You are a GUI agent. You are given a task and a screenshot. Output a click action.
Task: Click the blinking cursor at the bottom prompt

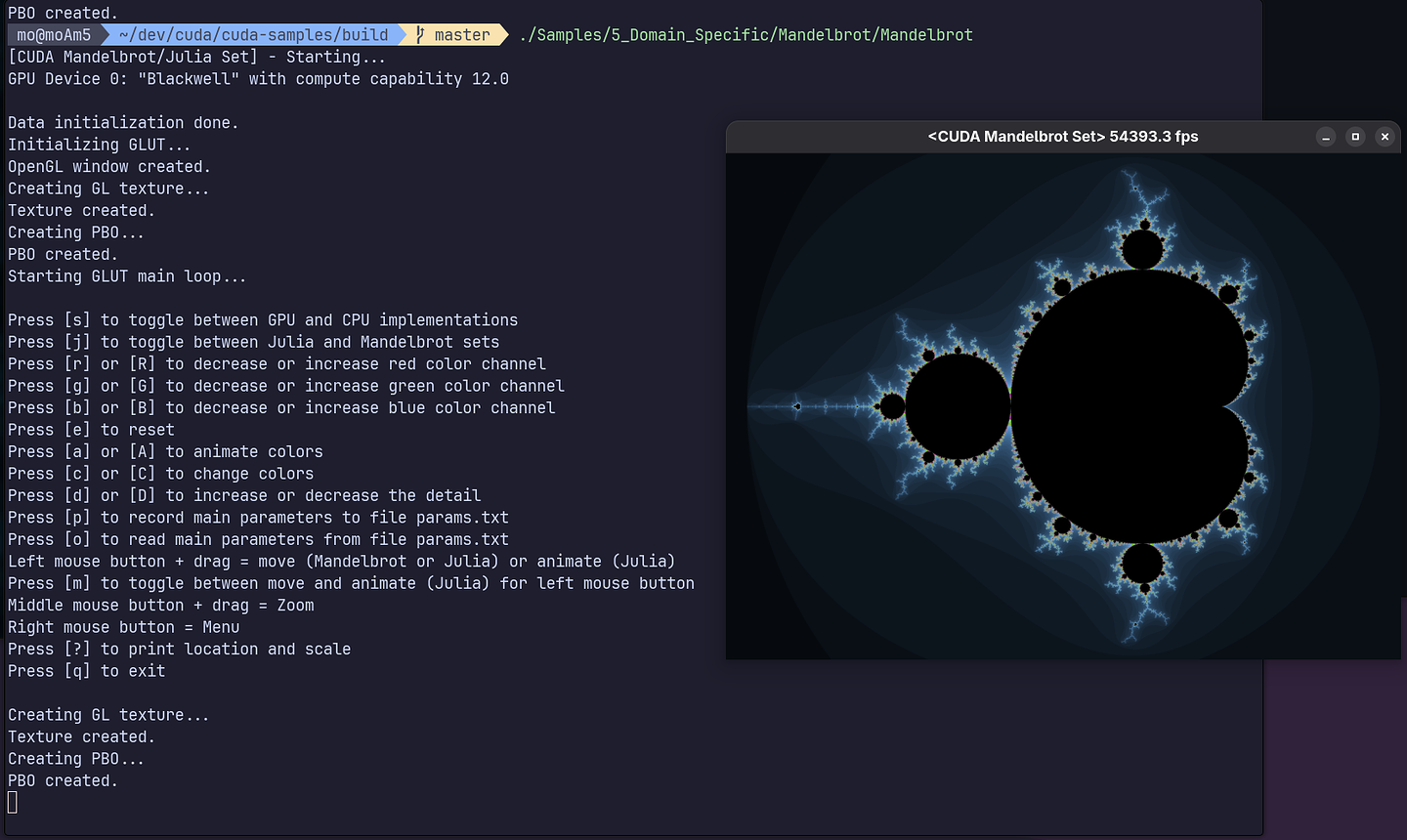click(11, 801)
